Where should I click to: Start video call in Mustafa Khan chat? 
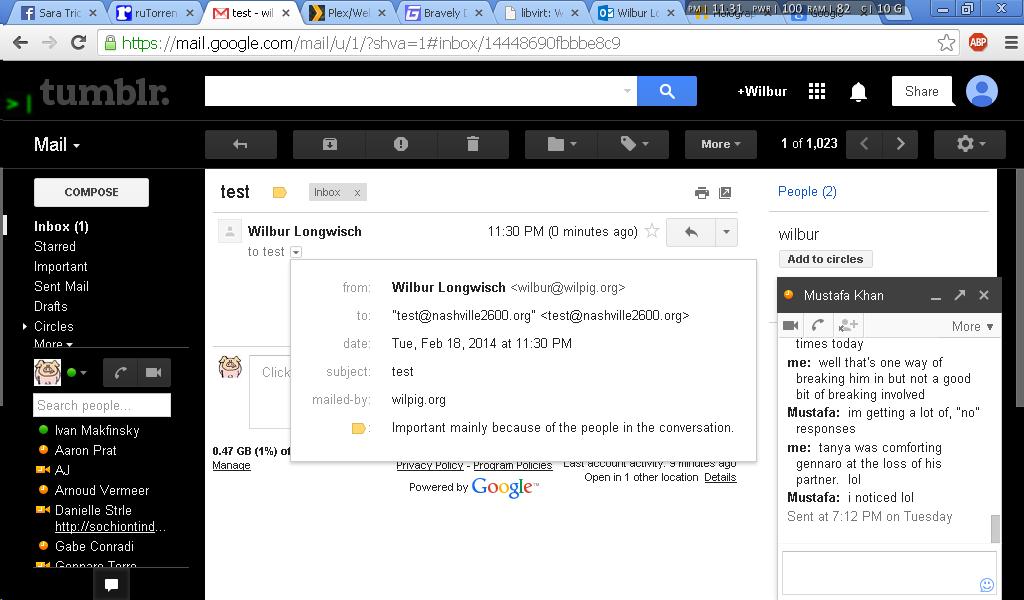click(x=791, y=325)
